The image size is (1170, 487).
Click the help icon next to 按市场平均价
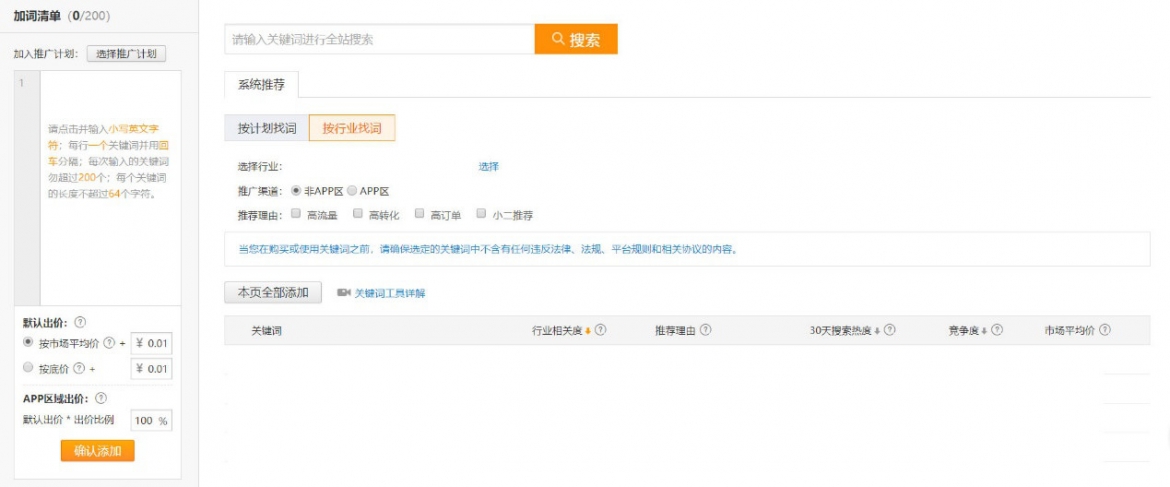(109, 343)
